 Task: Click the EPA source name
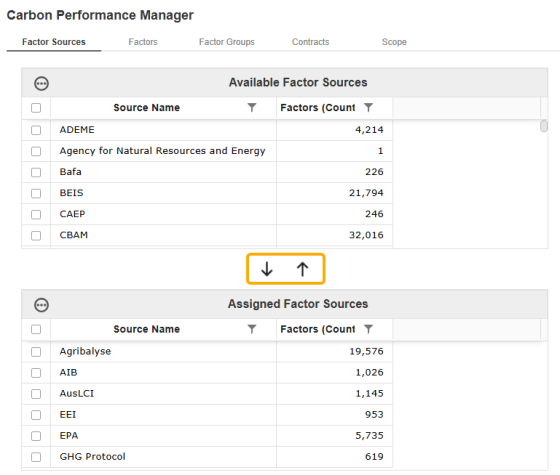coord(69,436)
